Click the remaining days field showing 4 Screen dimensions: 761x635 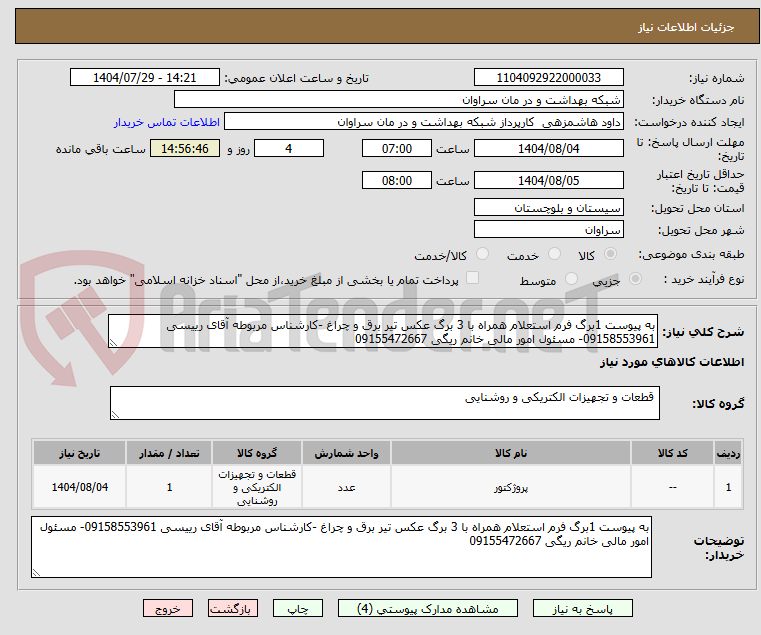click(289, 149)
